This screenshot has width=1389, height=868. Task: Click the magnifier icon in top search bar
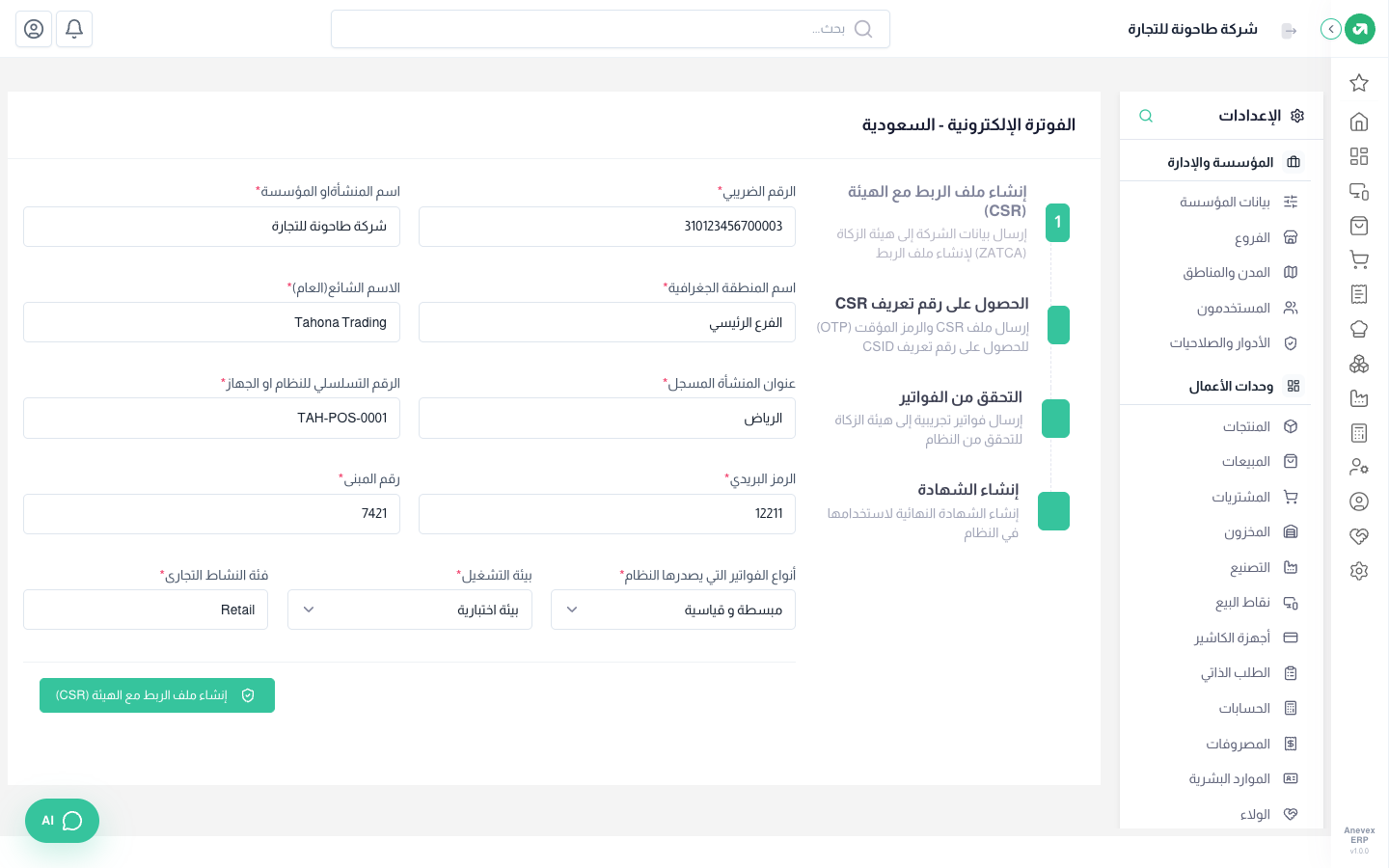click(863, 29)
